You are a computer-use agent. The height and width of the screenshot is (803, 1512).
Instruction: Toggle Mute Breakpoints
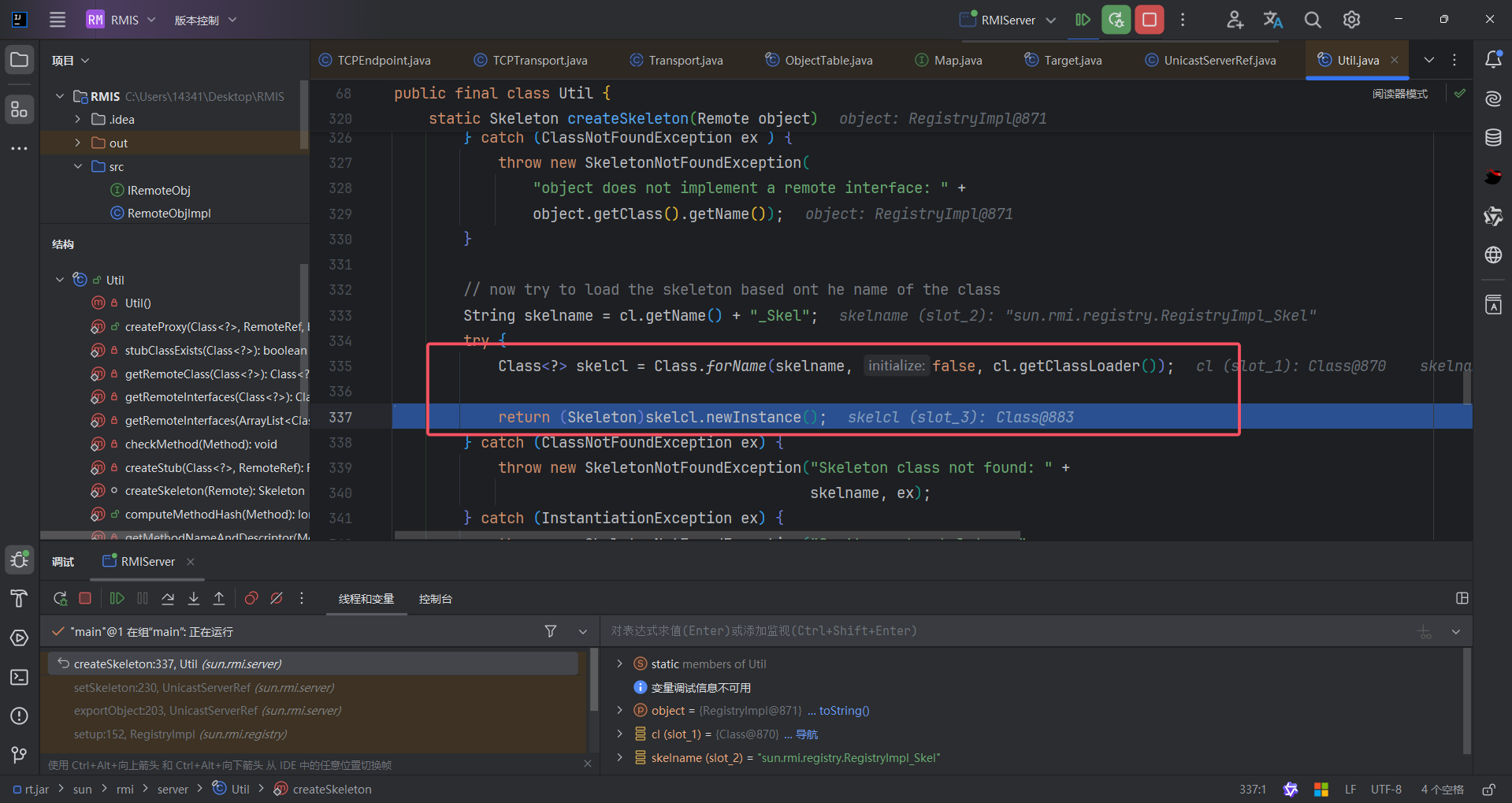click(x=277, y=599)
